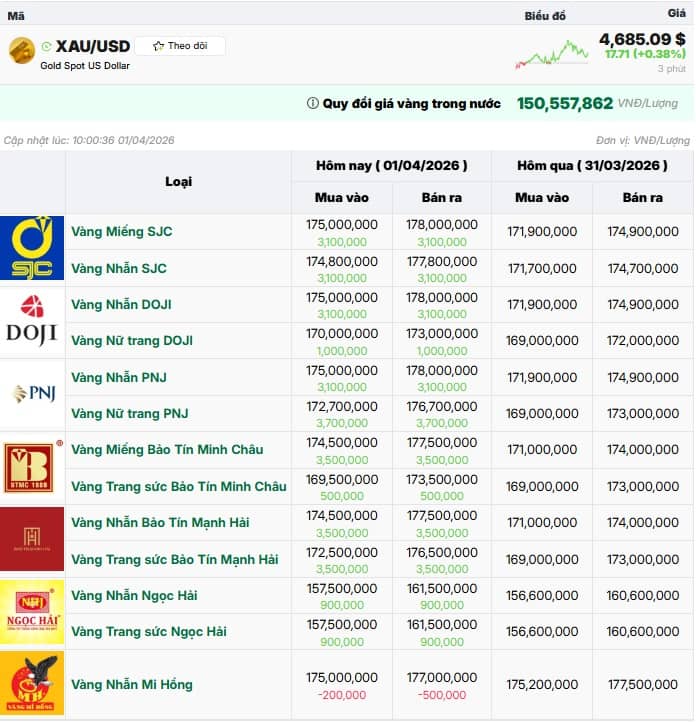Click today's 172,700,000 buy price for Nữ trang PNJ

[x=342, y=406]
